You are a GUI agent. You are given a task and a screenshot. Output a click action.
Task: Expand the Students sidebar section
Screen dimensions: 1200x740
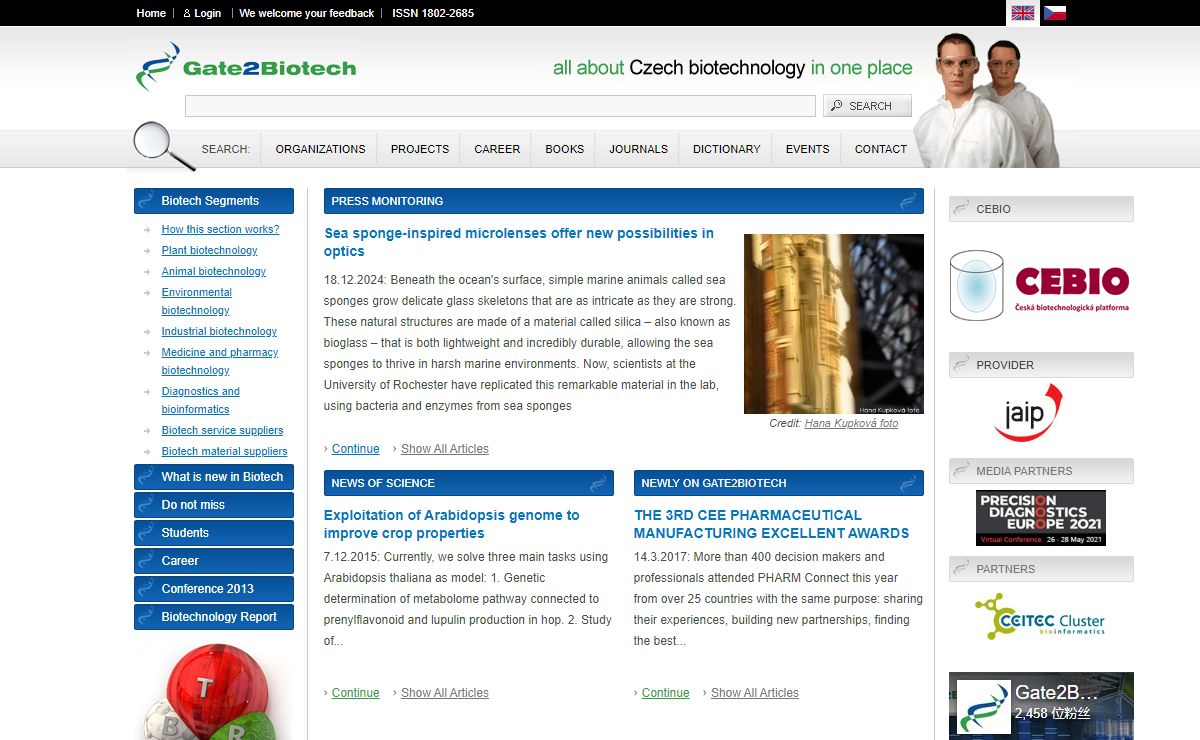pos(214,533)
